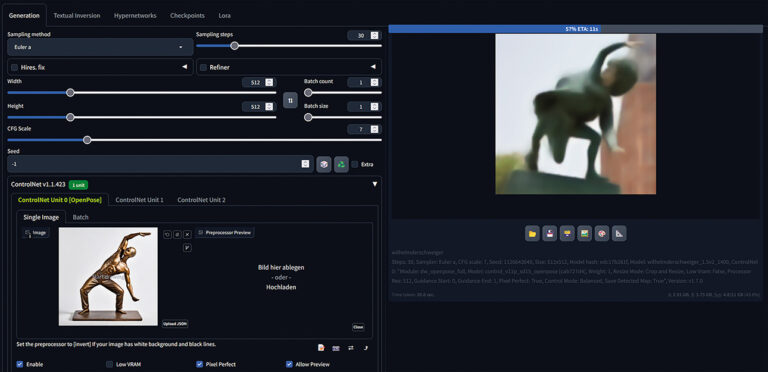Viewport: 768px width, 372px height.
Task: Expand the Hires. fix section arrow
Action: click(185, 67)
